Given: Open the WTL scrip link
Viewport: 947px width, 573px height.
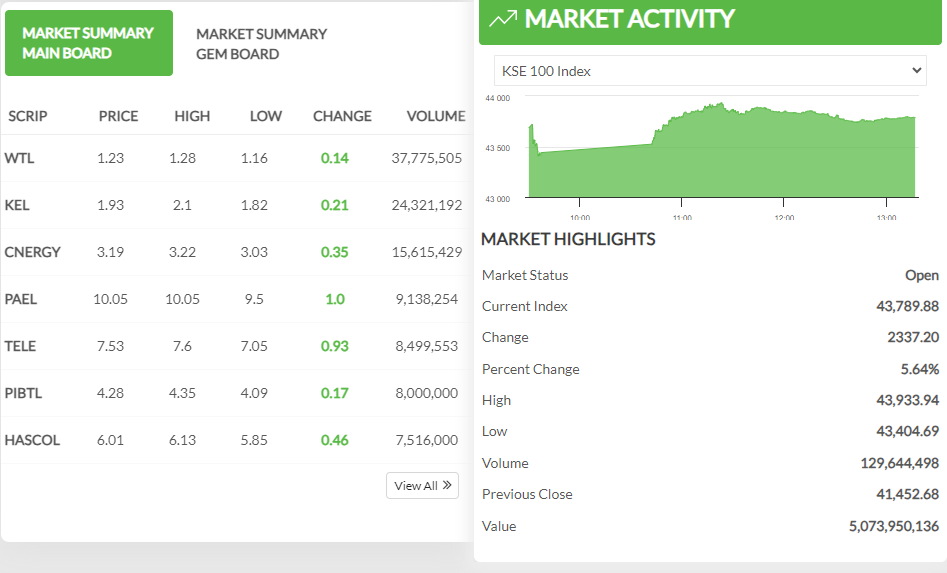Looking at the screenshot, I should [x=19, y=158].
